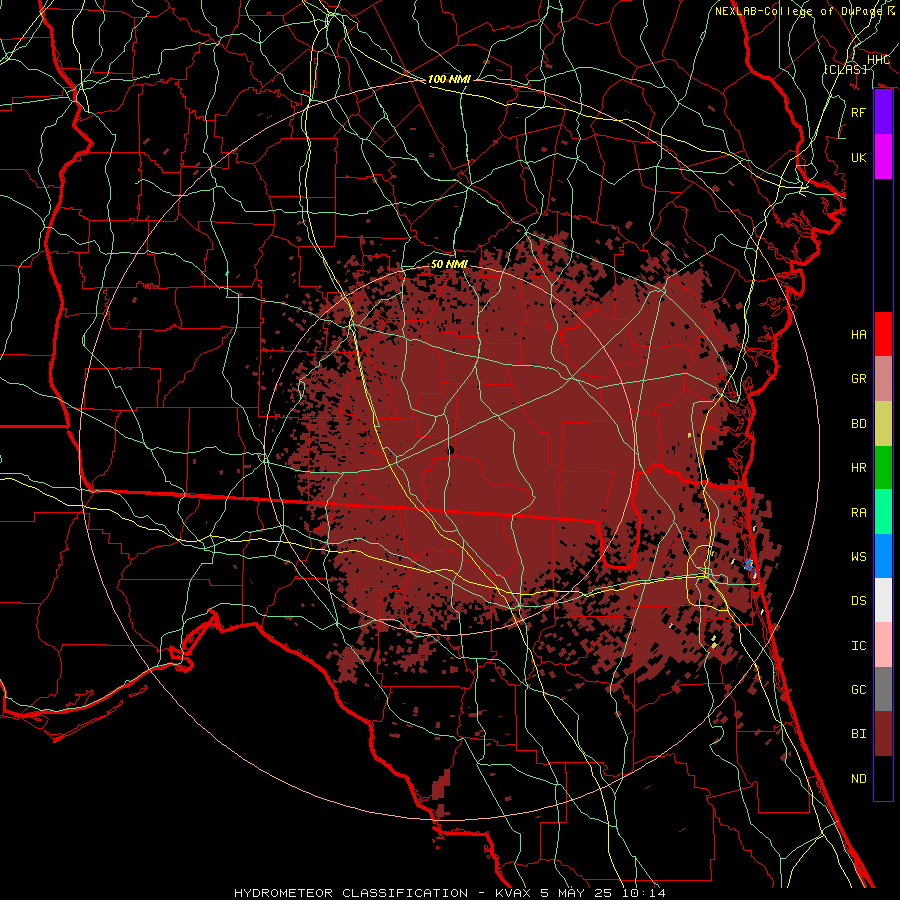
Task: Click the UK magenta legend swatch
Action: coord(883,157)
